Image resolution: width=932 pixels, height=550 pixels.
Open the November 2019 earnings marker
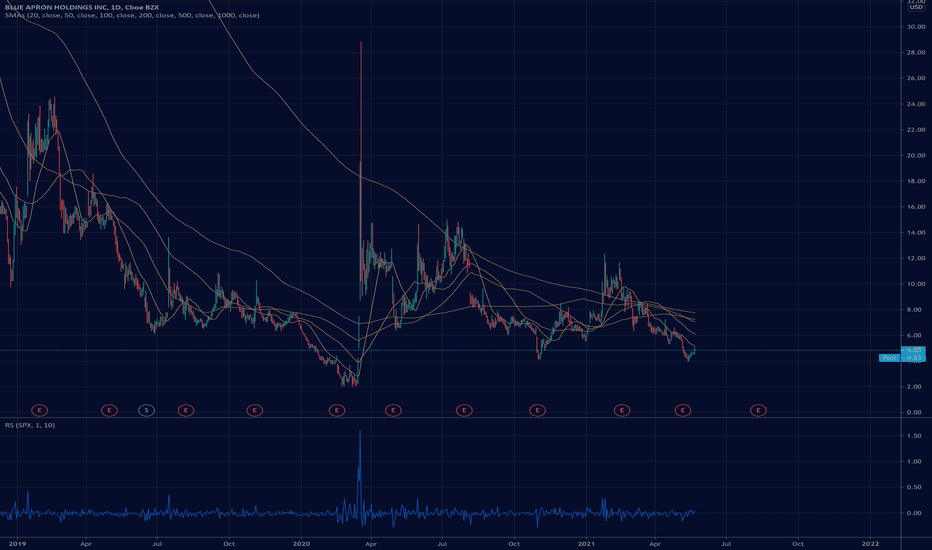point(254,410)
